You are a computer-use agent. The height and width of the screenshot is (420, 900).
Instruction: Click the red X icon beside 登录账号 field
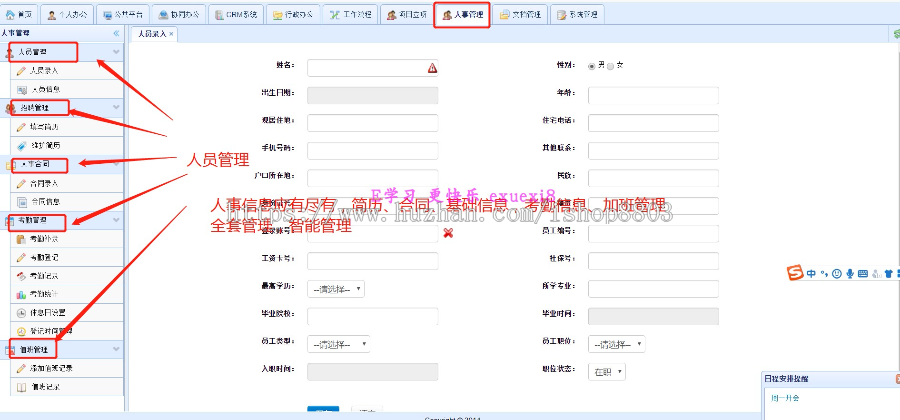(449, 233)
